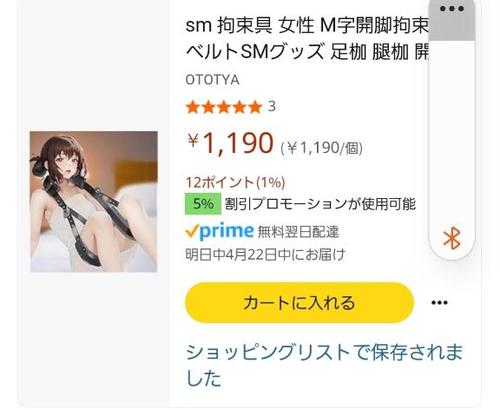Screen dimensions: 500x410
Task: Open the ショッピングリストで保存されました link
Action: pyautogui.click(x=324, y=366)
